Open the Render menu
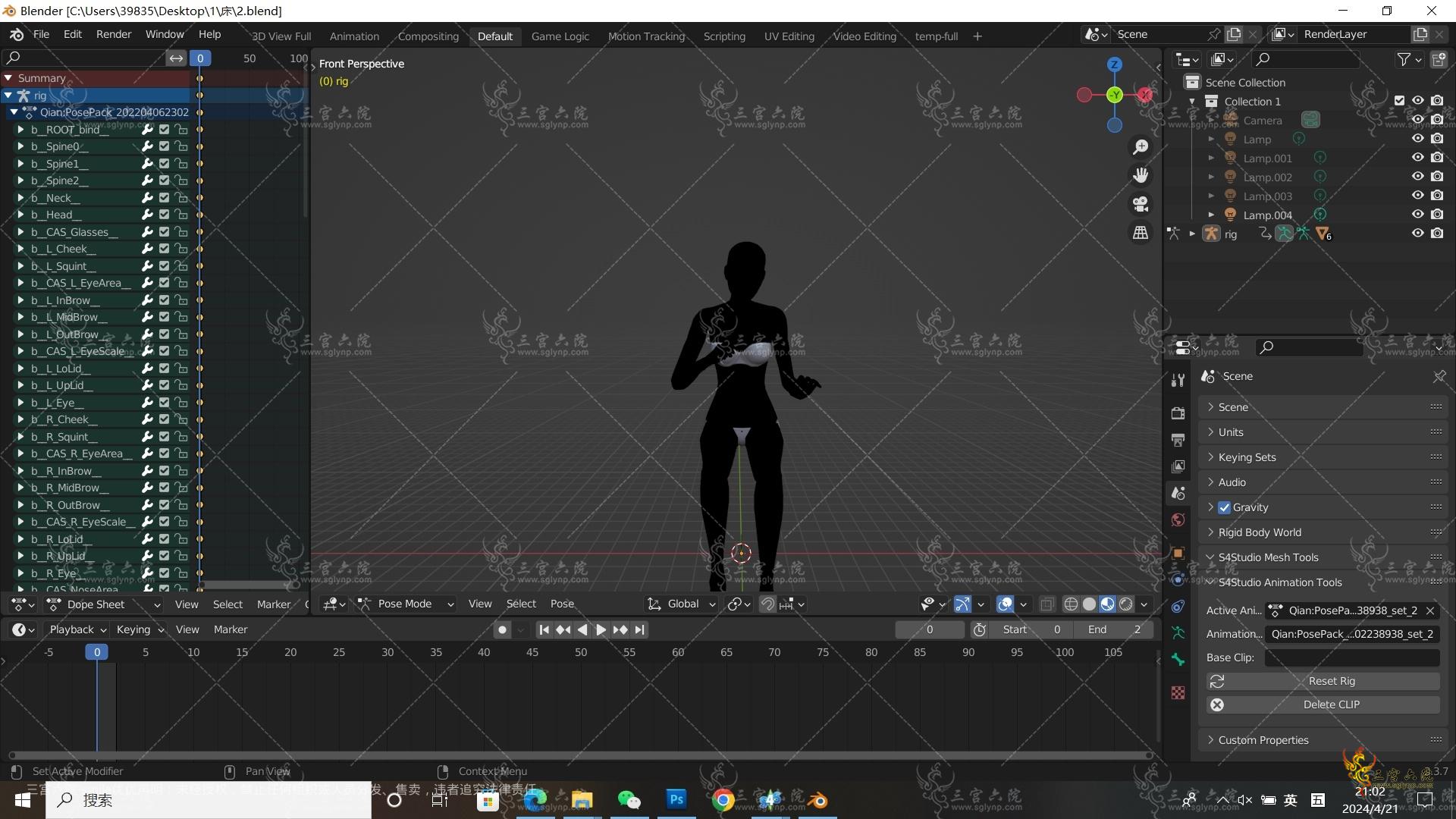 [114, 35]
